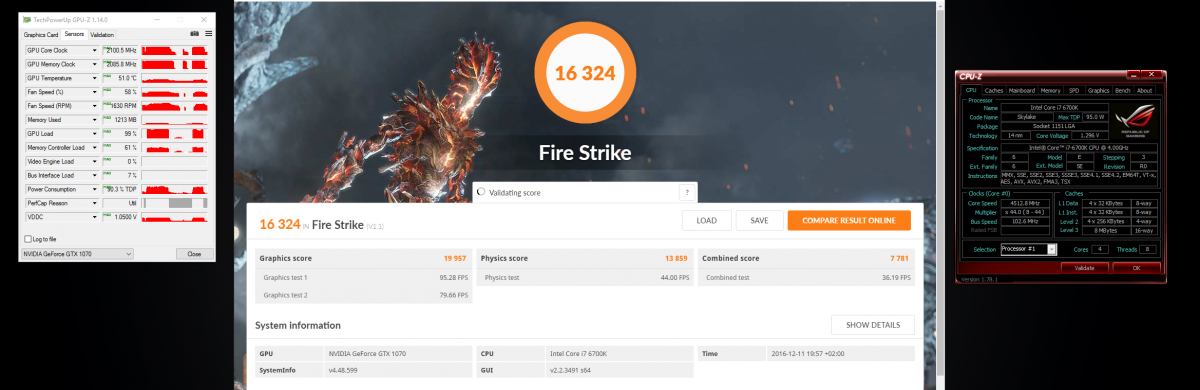Image resolution: width=1200 pixels, height=390 pixels.
Task: Open the Validation tab in GPU-Z
Action: pos(102,35)
